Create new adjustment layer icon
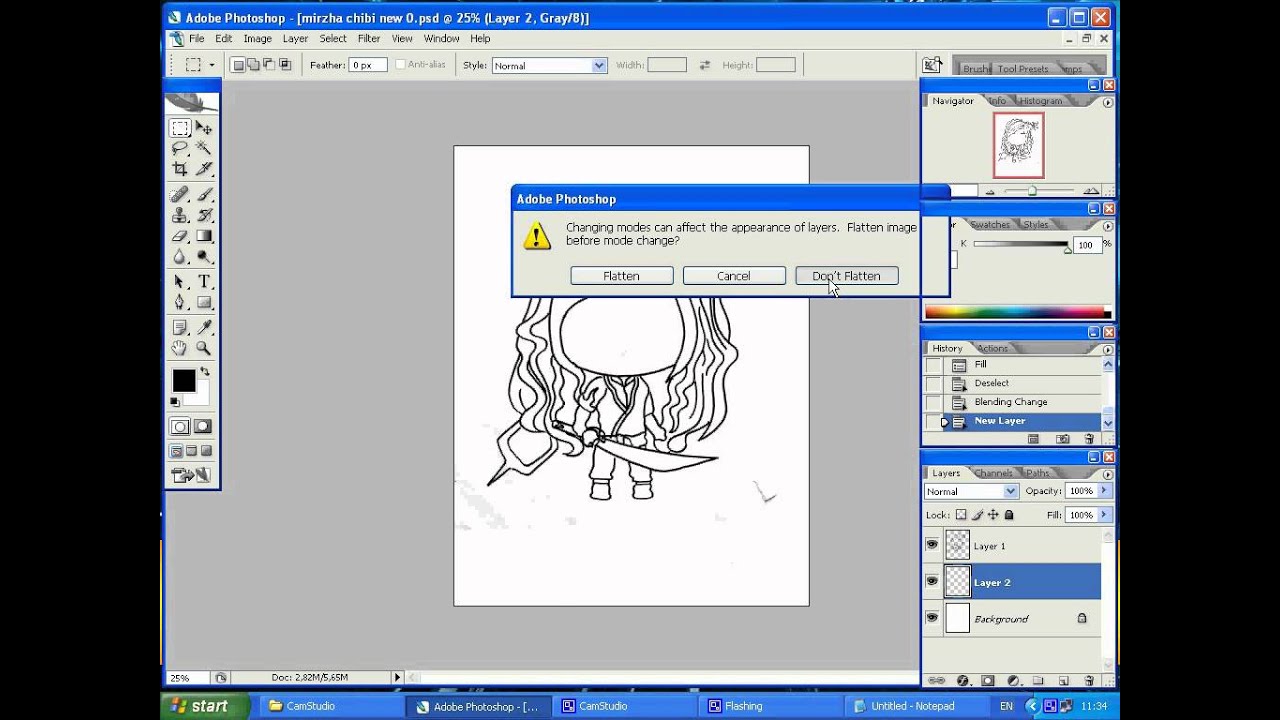 point(1013,680)
